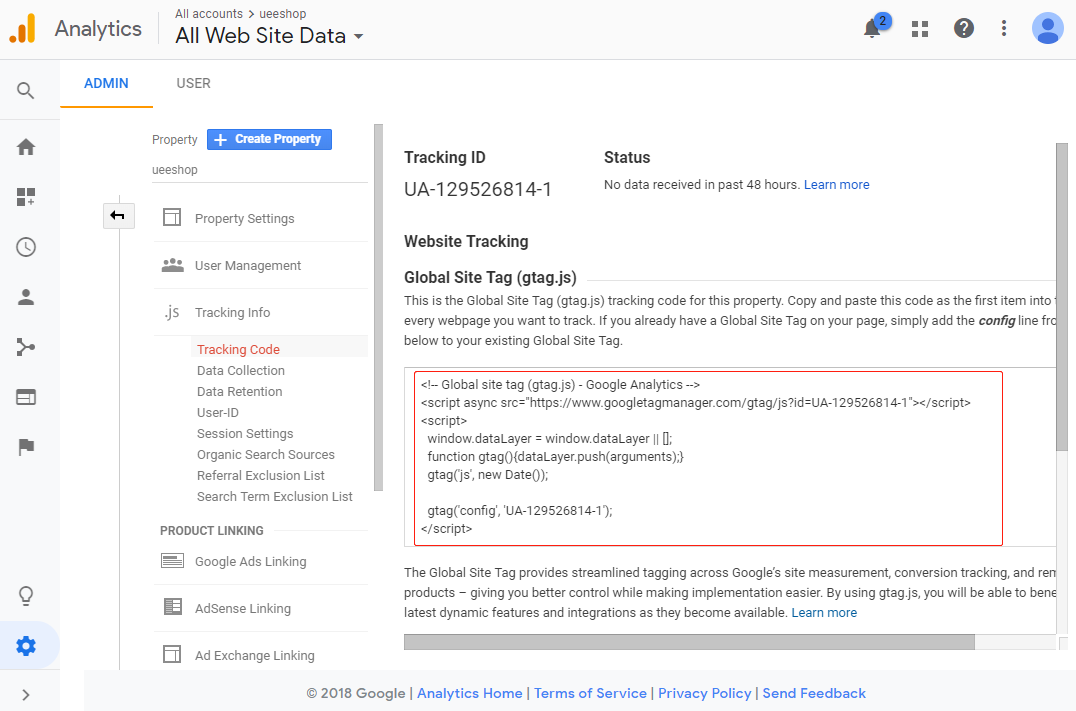
Task: Open Terms of Service footer link
Action: click(590, 693)
